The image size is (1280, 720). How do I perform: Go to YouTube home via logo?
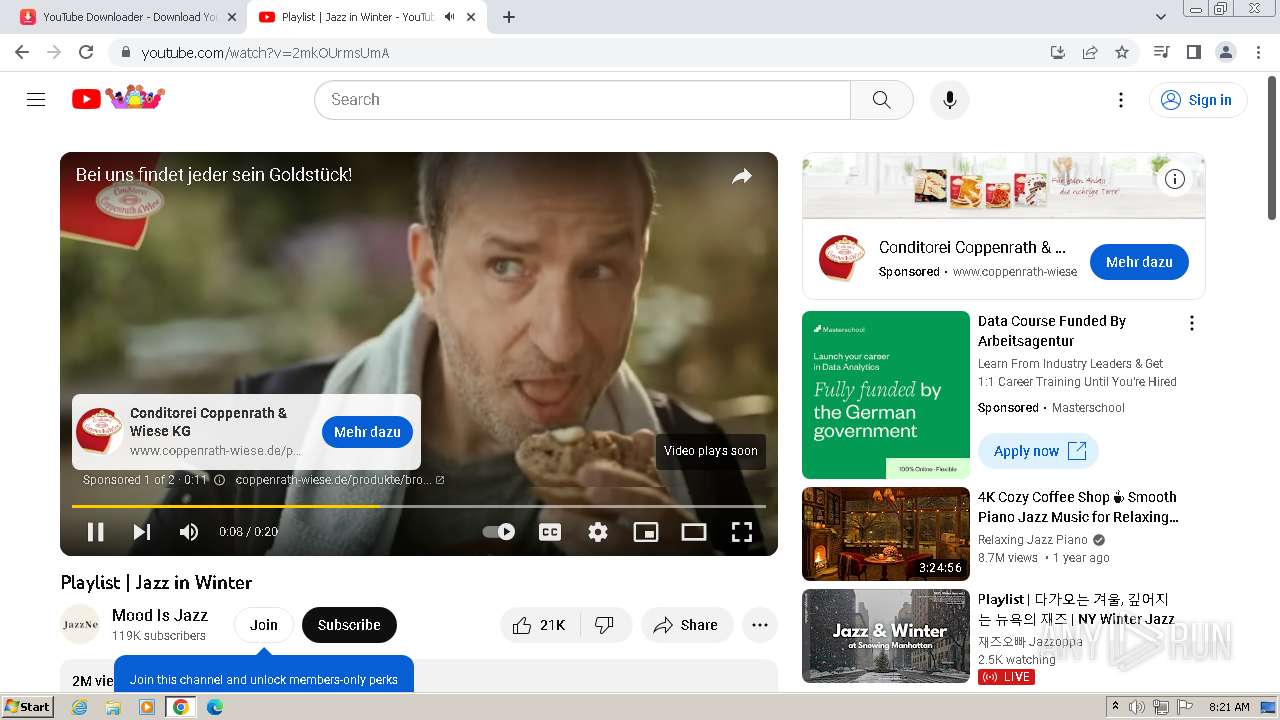pyautogui.click(x=118, y=98)
